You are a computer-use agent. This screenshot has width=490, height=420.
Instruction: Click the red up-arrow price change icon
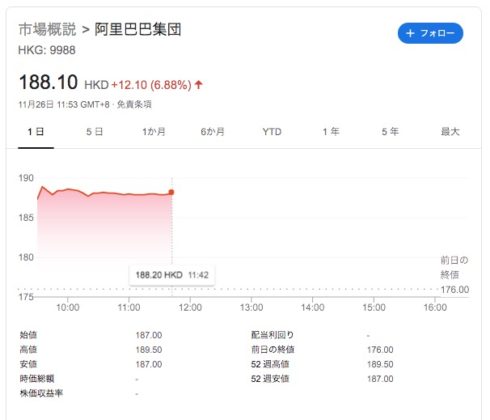click(199, 85)
